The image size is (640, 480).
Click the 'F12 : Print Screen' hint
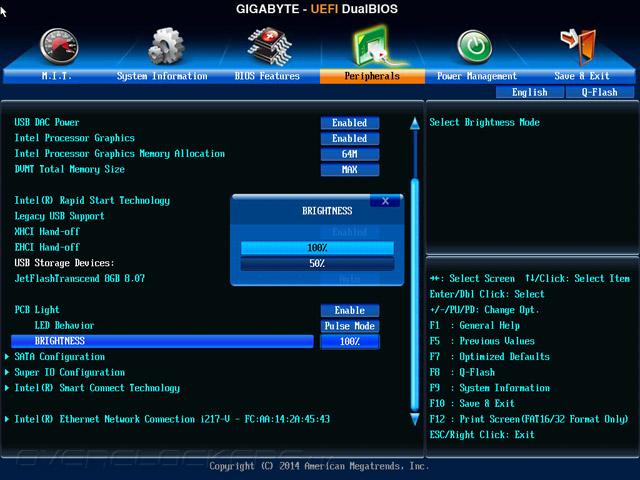(529, 419)
